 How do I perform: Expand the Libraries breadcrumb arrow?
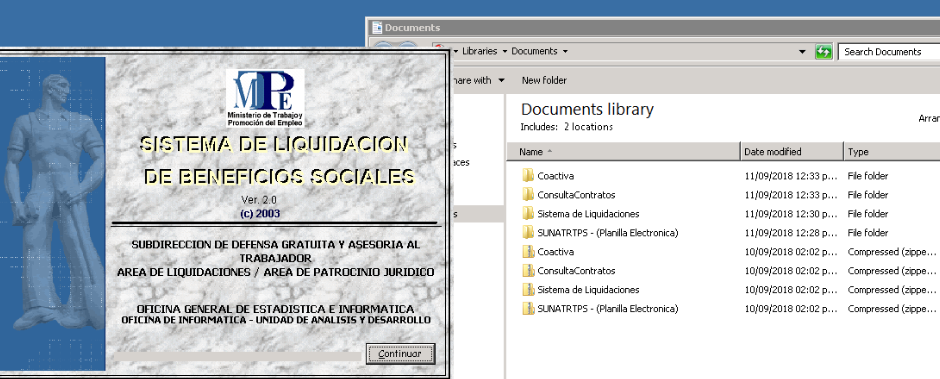[x=505, y=52]
